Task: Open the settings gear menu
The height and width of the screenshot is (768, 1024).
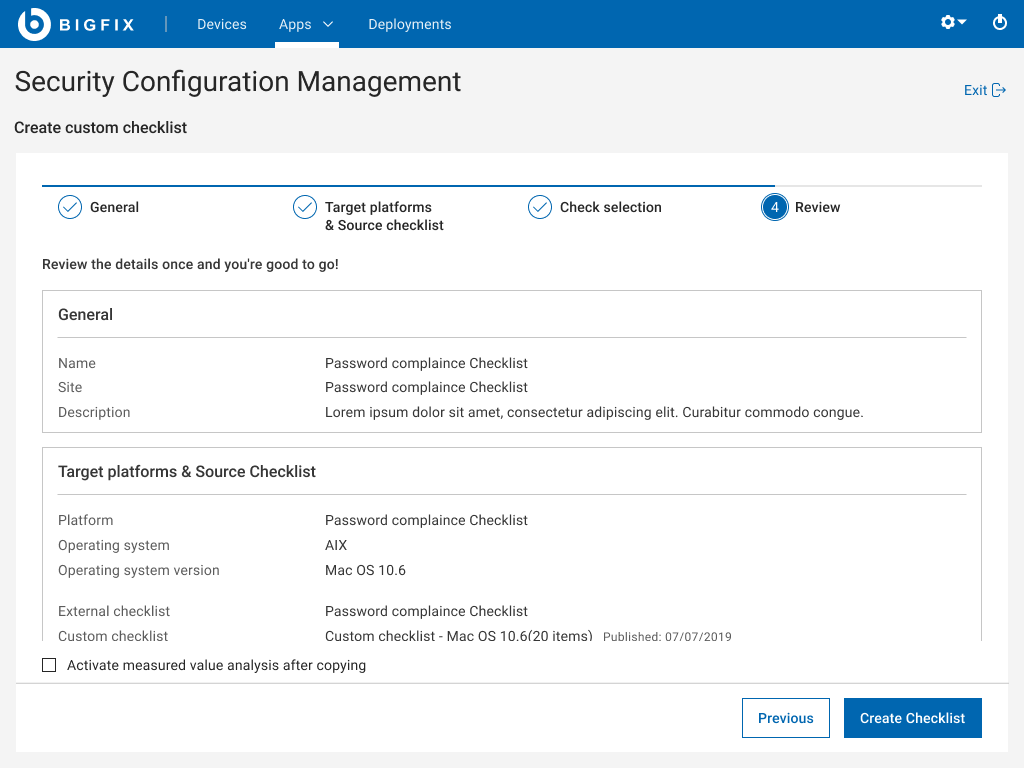Action: click(x=953, y=22)
